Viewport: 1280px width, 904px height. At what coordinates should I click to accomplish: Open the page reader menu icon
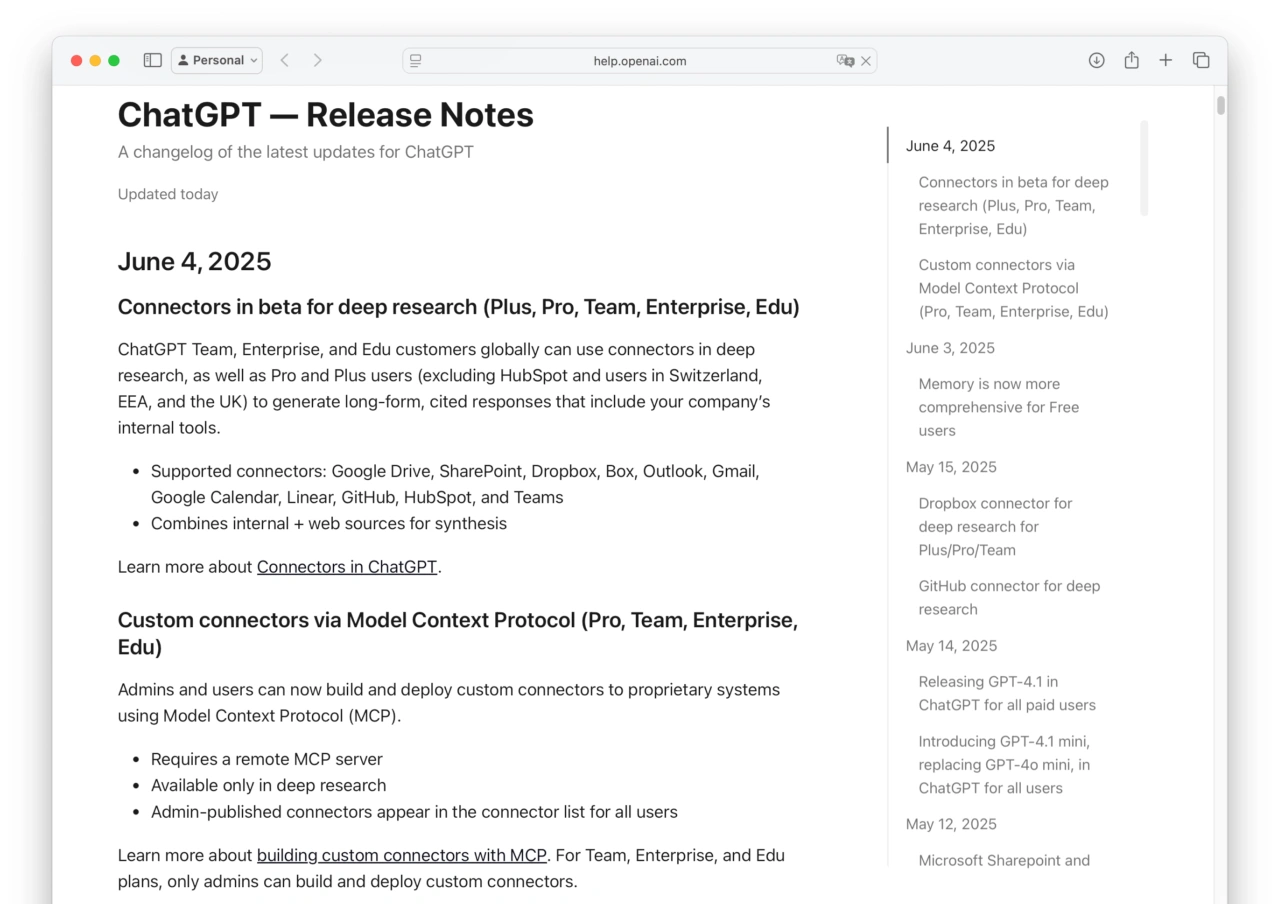pyautogui.click(x=416, y=61)
